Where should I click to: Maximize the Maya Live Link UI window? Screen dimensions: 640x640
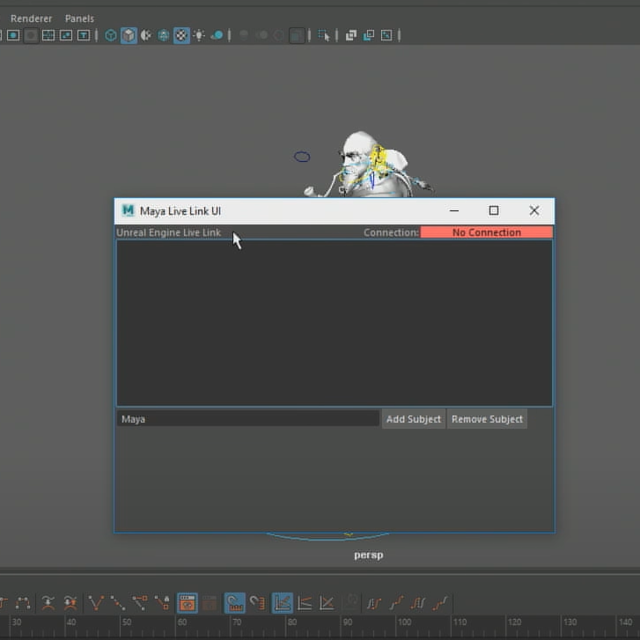(493, 210)
